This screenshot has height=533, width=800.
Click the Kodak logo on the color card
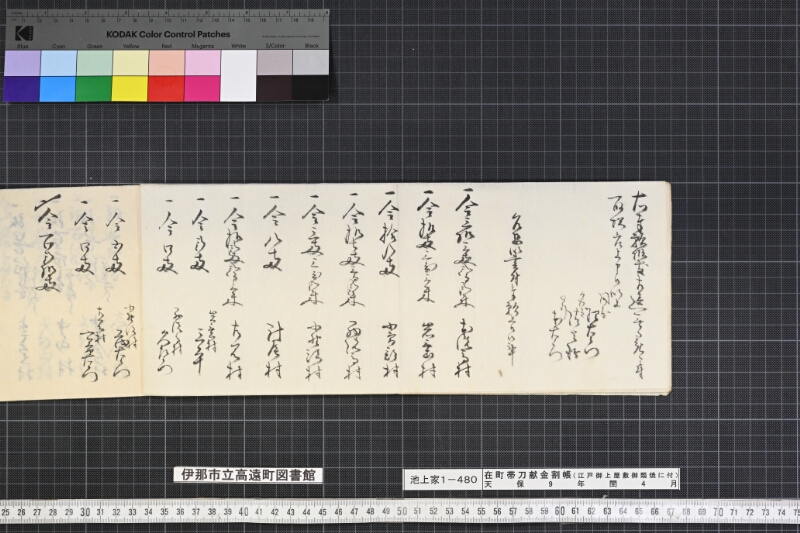tap(23, 34)
